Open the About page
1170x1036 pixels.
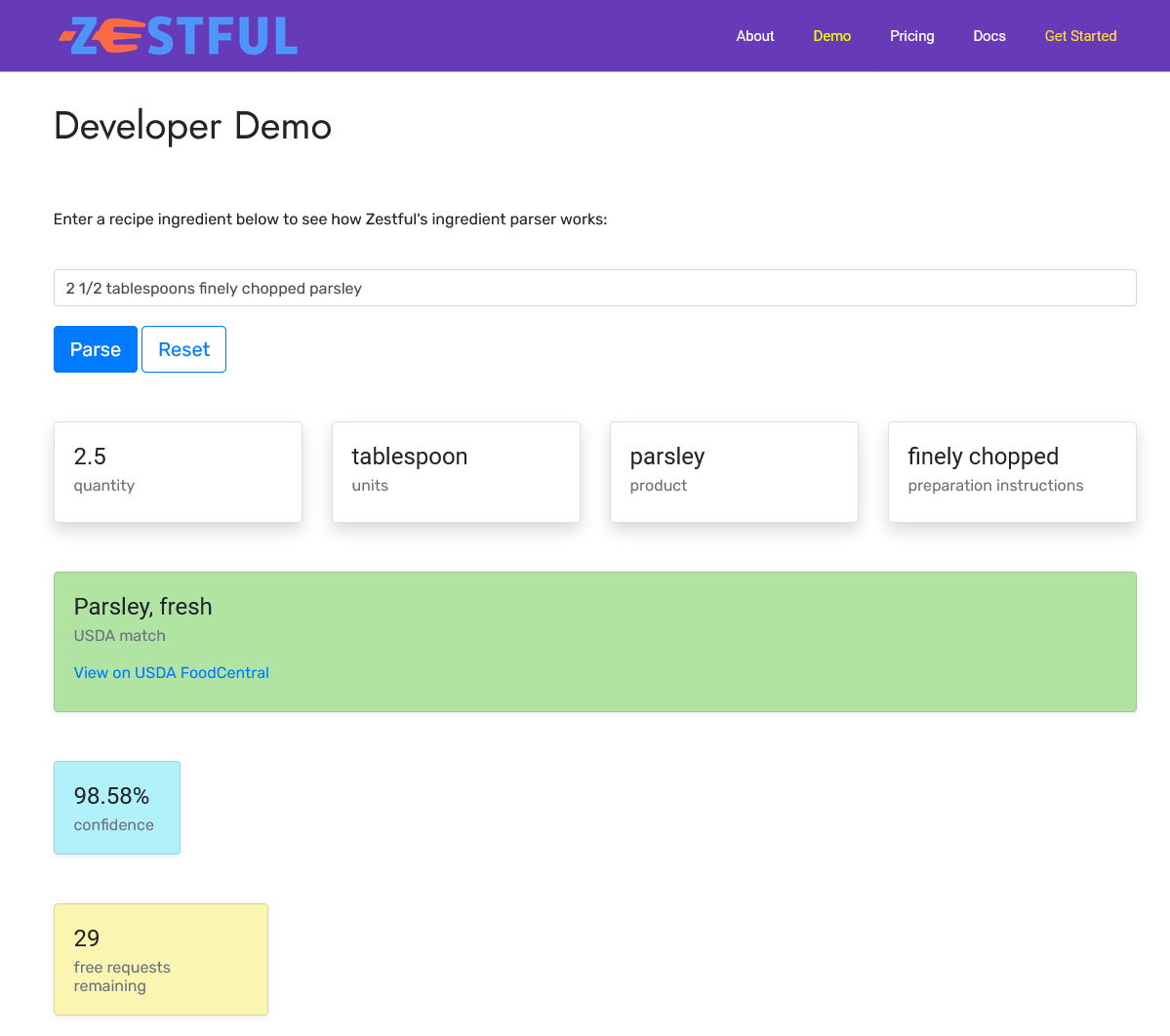coord(755,36)
